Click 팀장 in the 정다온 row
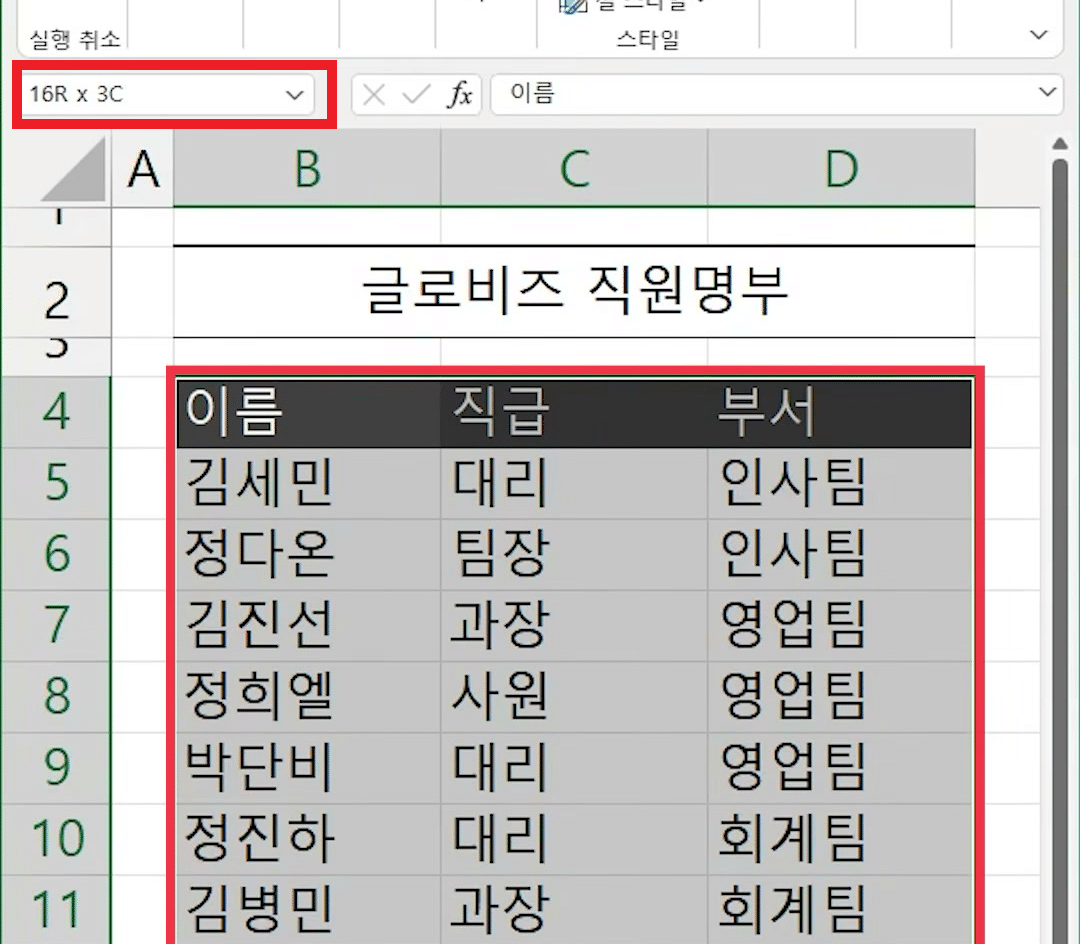1080x944 pixels. coord(574,554)
